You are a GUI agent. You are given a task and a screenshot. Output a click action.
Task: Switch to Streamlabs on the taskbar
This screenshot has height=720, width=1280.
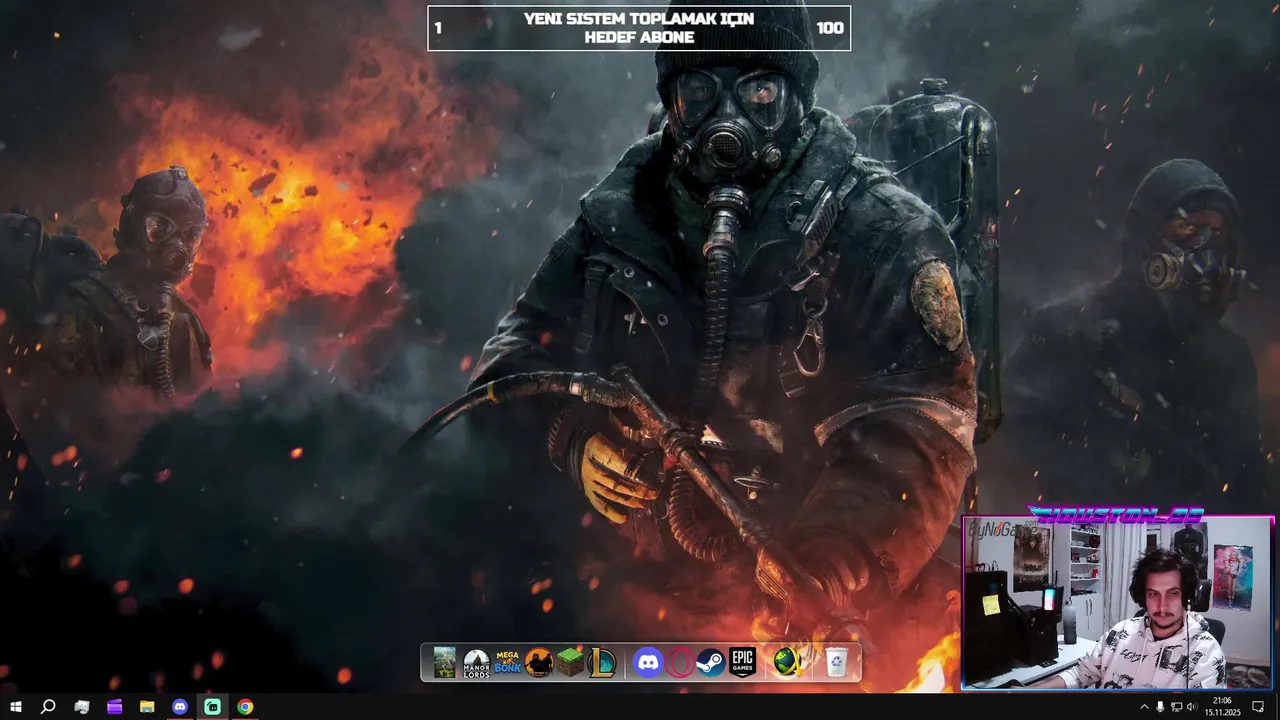coord(213,707)
